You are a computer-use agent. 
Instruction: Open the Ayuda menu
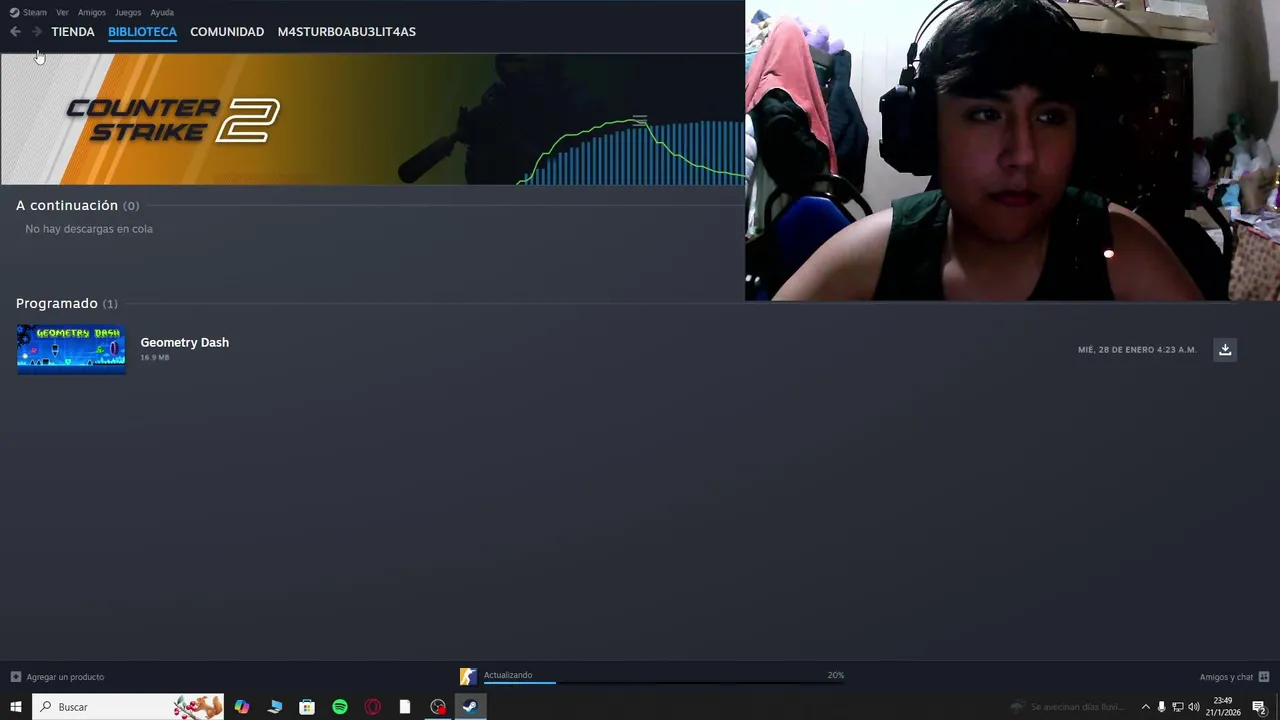pyautogui.click(x=162, y=12)
